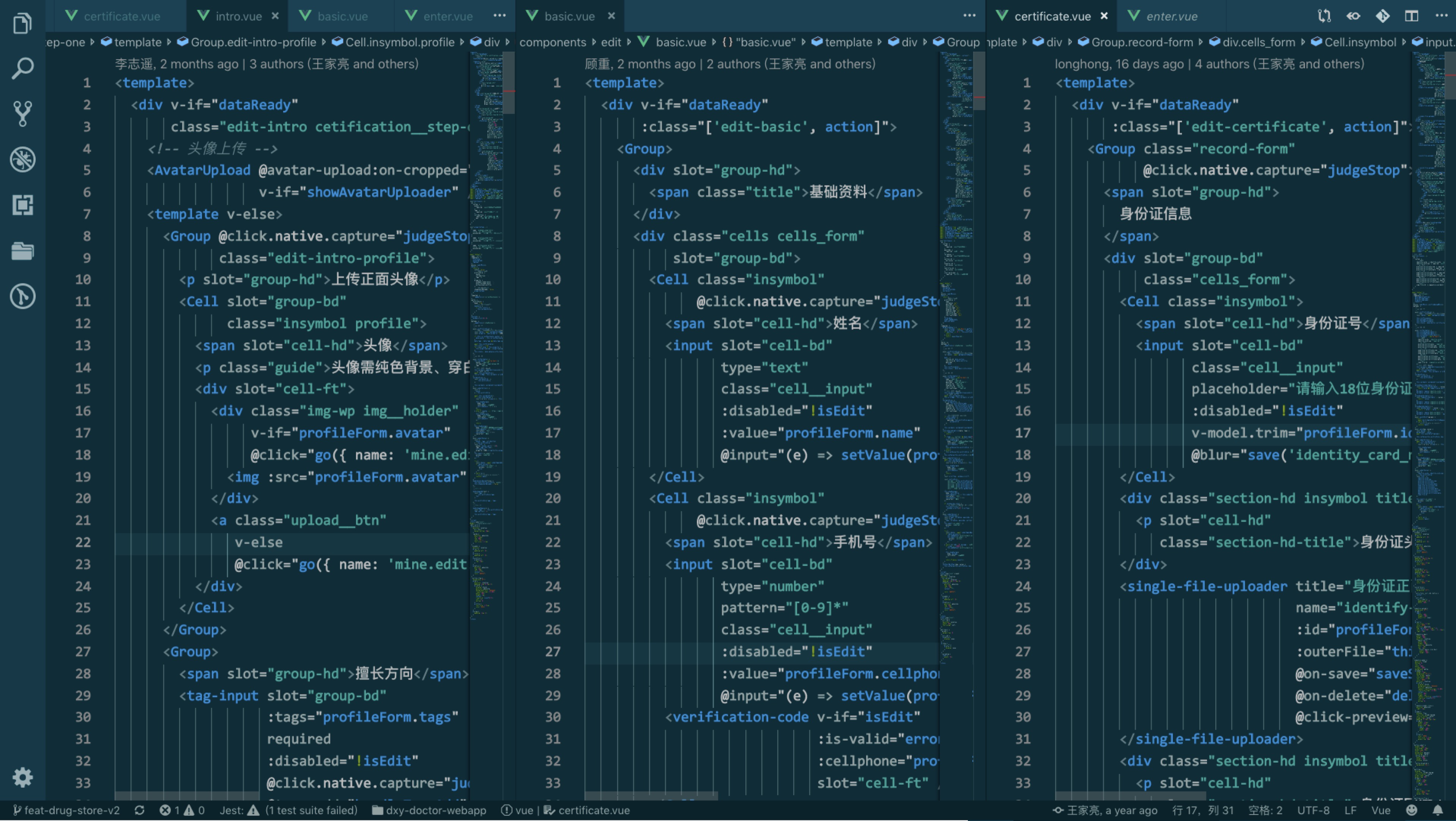This screenshot has height=821, width=1456.
Task: Click the git sync icon in status bar
Action: [140, 810]
